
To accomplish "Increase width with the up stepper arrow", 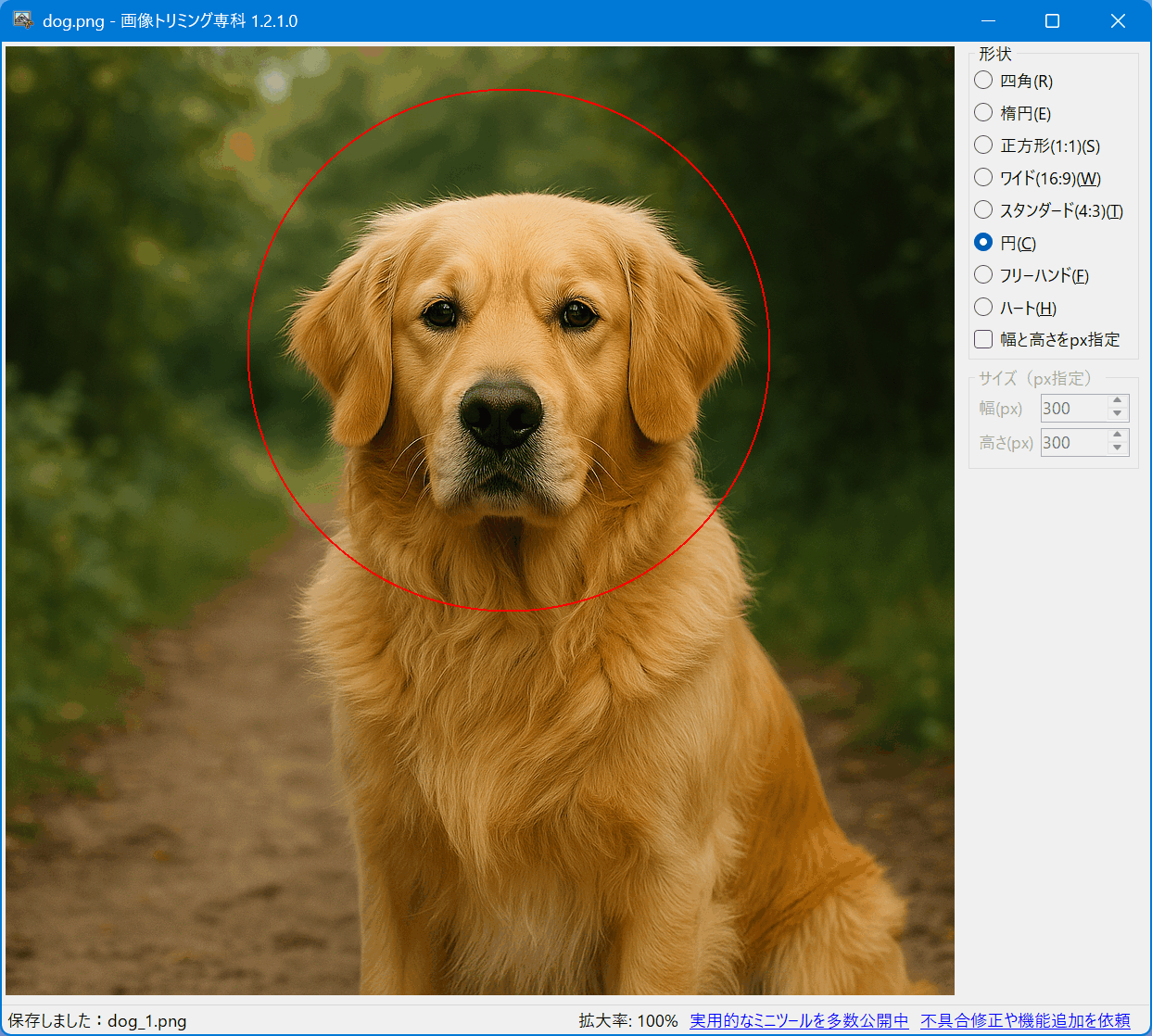I will [1118, 402].
